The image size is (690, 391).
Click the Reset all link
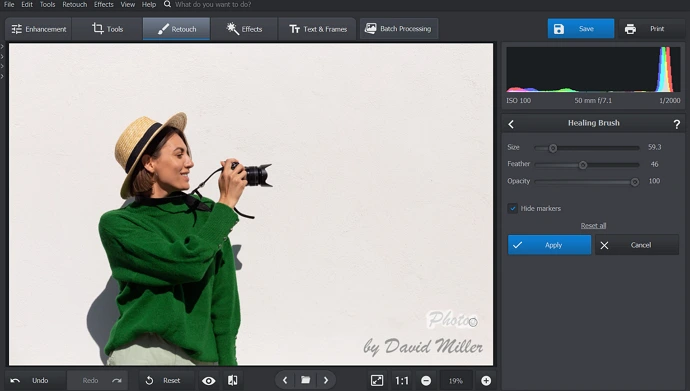pyautogui.click(x=593, y=226)
